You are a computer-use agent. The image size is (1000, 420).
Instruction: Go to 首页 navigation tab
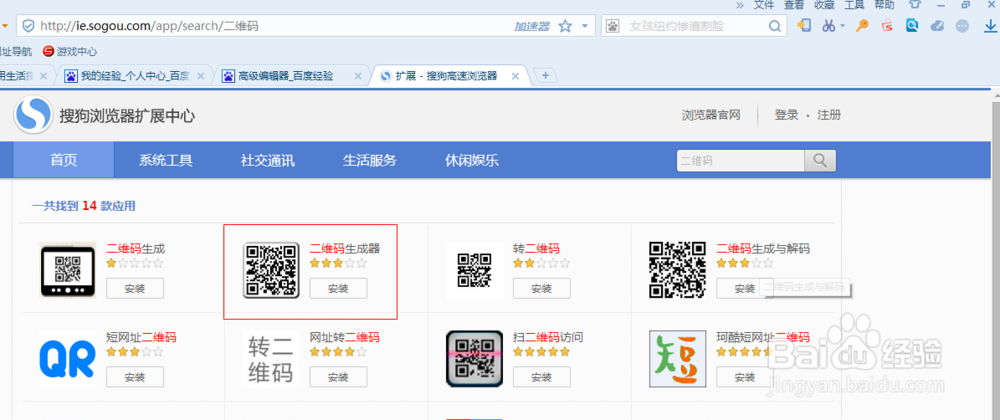tap(64, 160)
